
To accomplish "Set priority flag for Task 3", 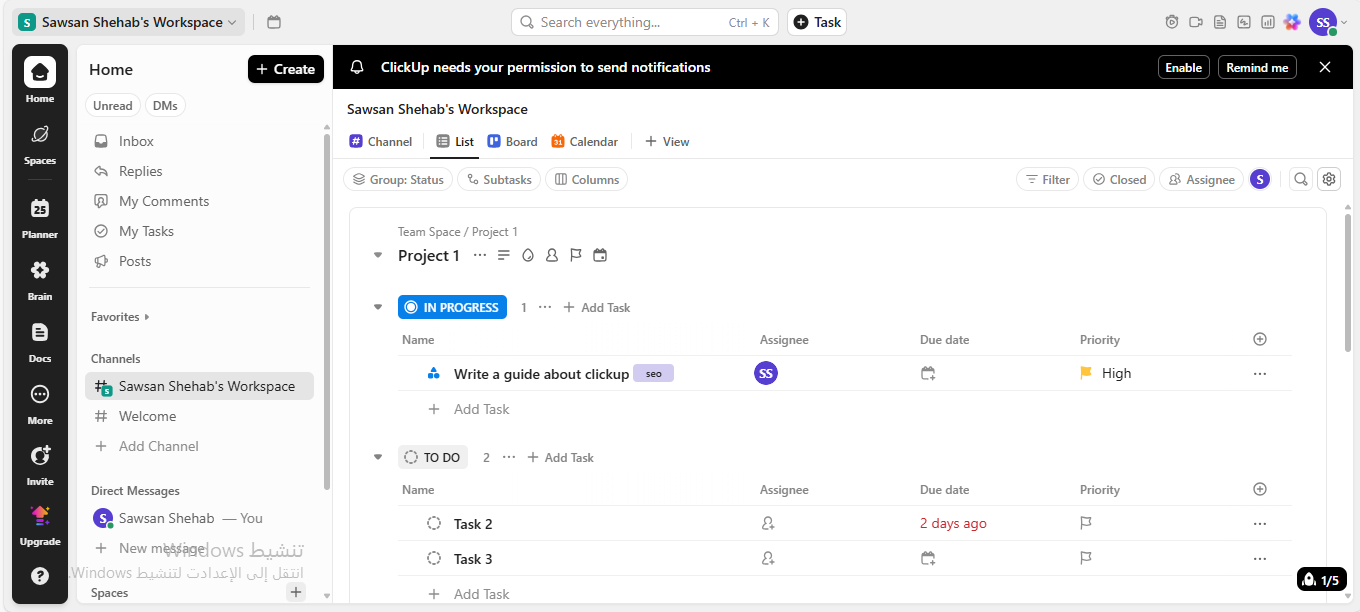I will point(1086,558).
